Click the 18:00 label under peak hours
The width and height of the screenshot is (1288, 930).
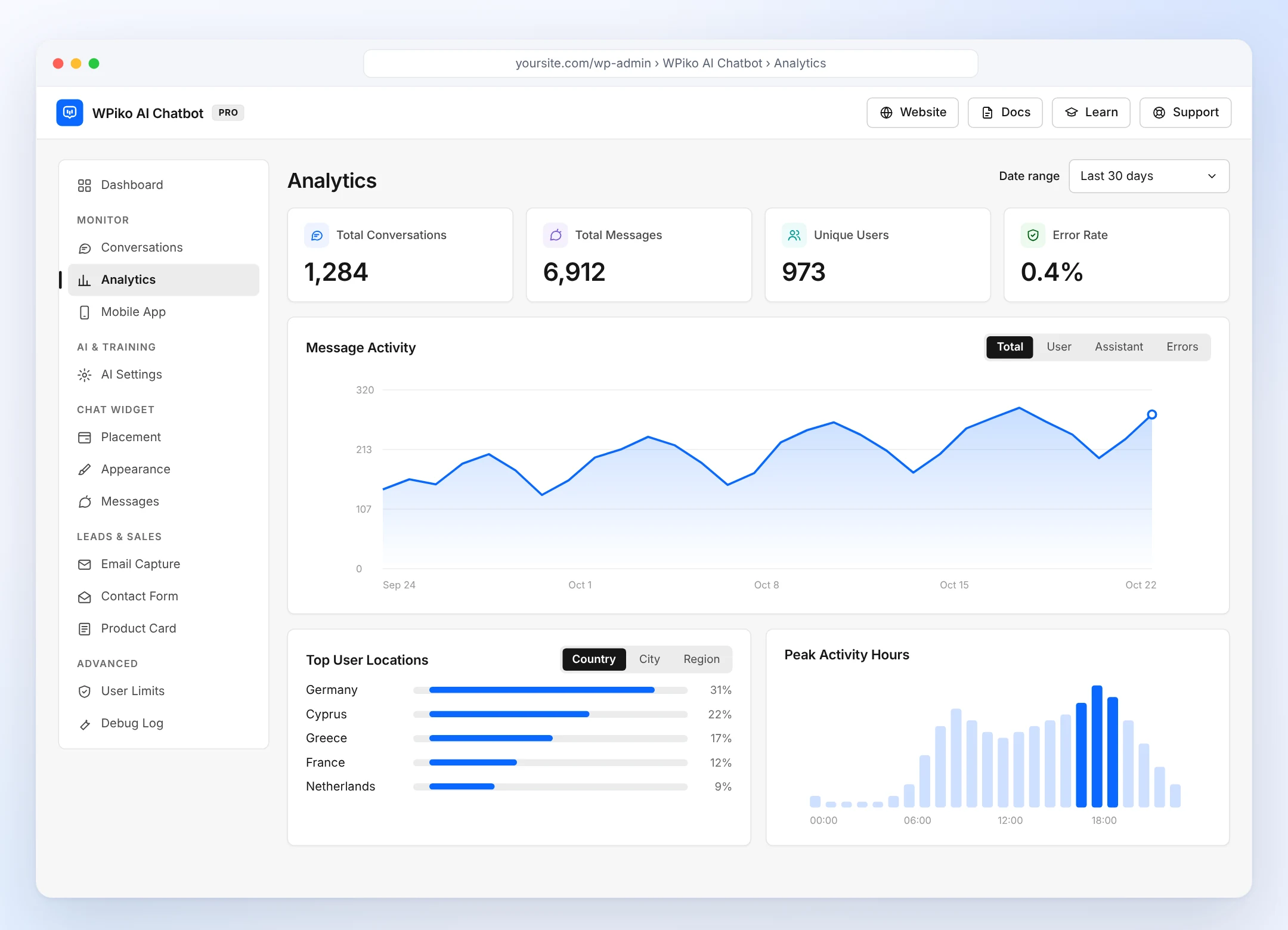tap(1104, 821)
